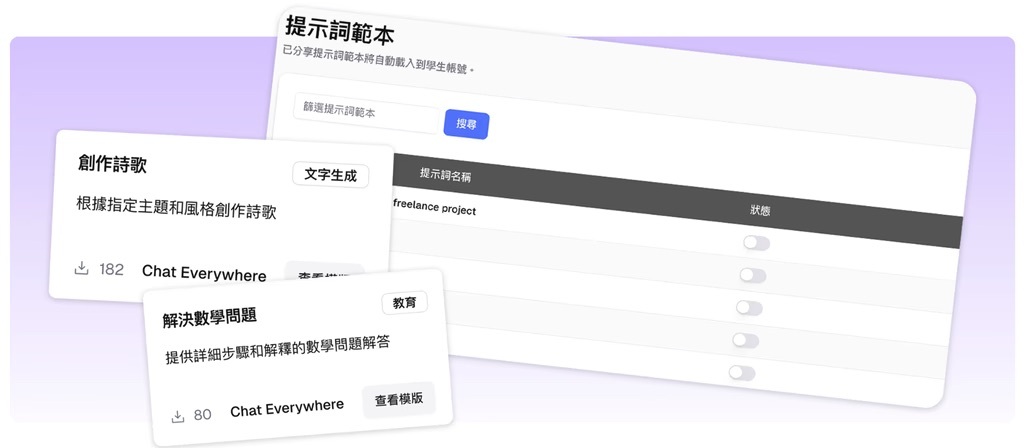The image size is (1024, 448).
Task: Focus the 篩選提示詞範本 filter input
Action: click(366, 113)
